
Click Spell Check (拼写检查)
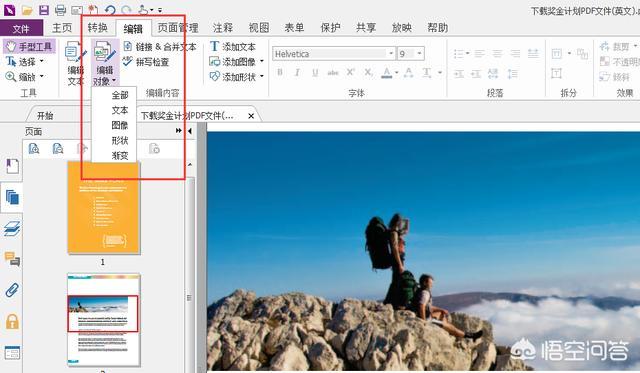[146, 62]
